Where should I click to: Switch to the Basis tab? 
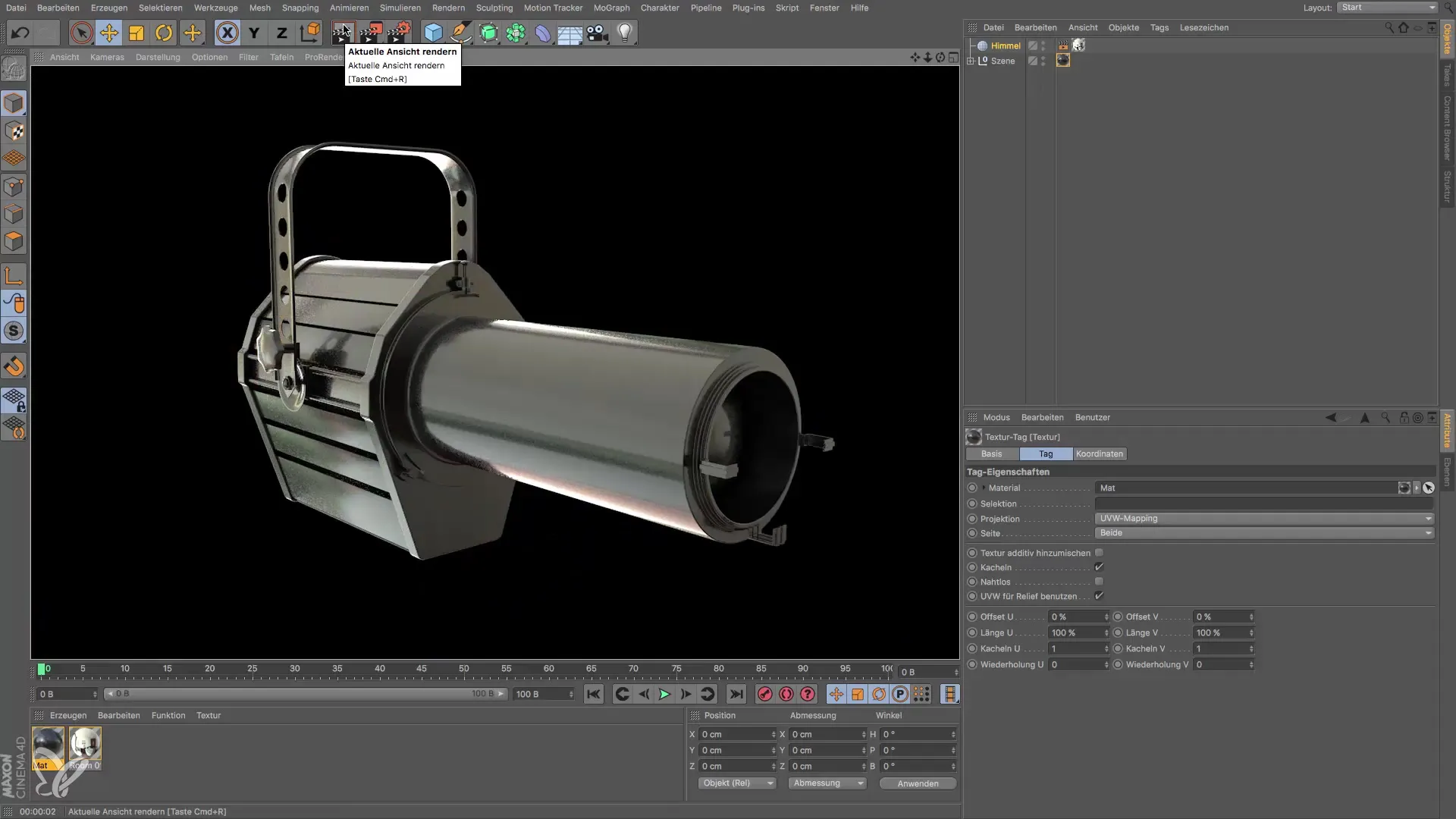coord(992,454)
